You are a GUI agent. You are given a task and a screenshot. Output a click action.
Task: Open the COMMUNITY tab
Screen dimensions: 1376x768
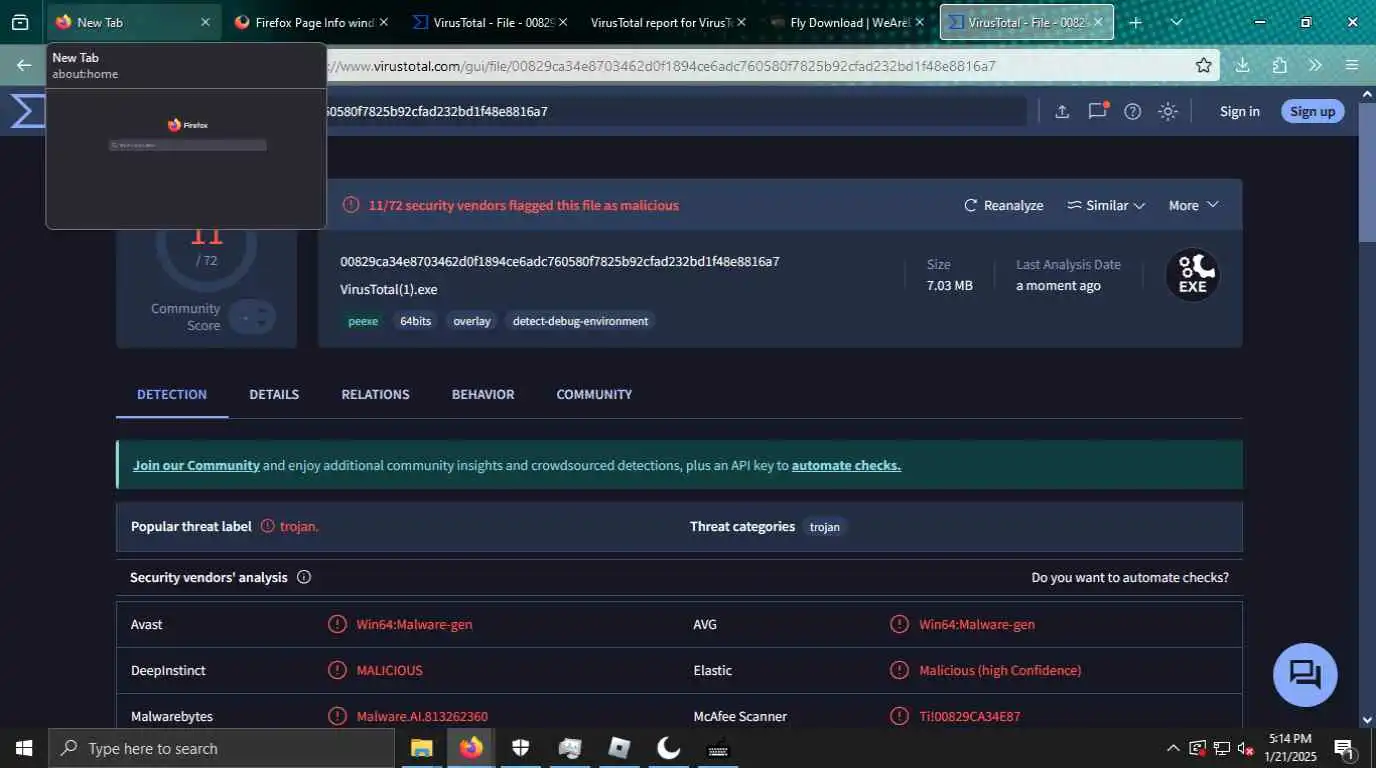click(x=594, y=394)
